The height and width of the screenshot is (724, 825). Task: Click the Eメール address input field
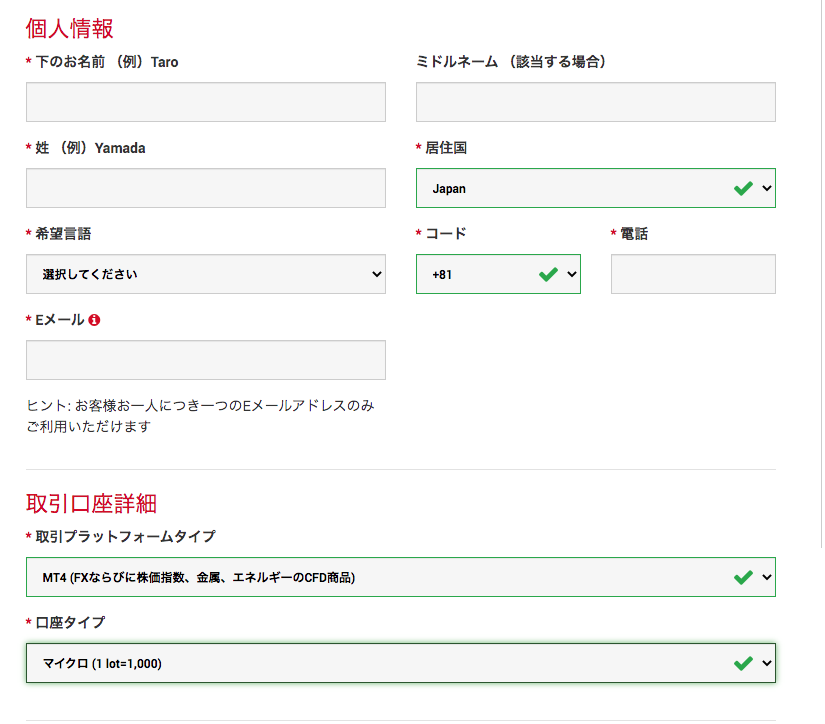(206, 360)
